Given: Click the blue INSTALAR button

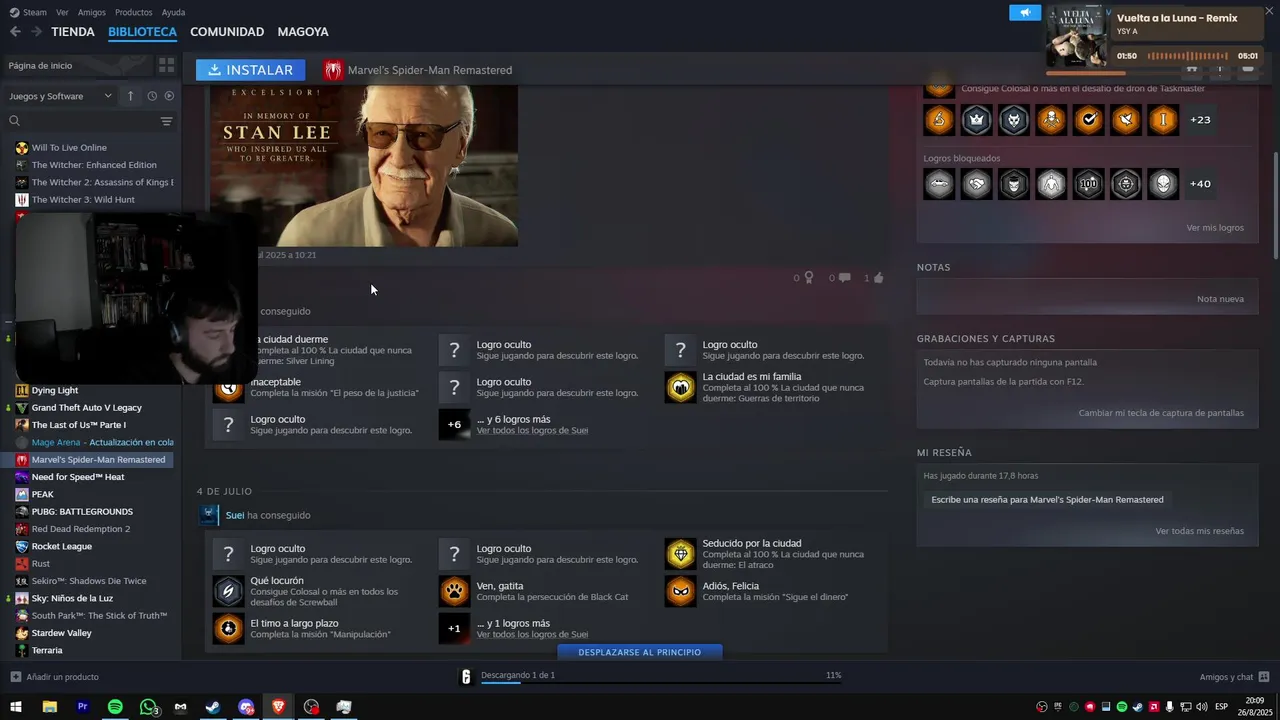Looking at the screenshot, I should (x=250, y=70).
